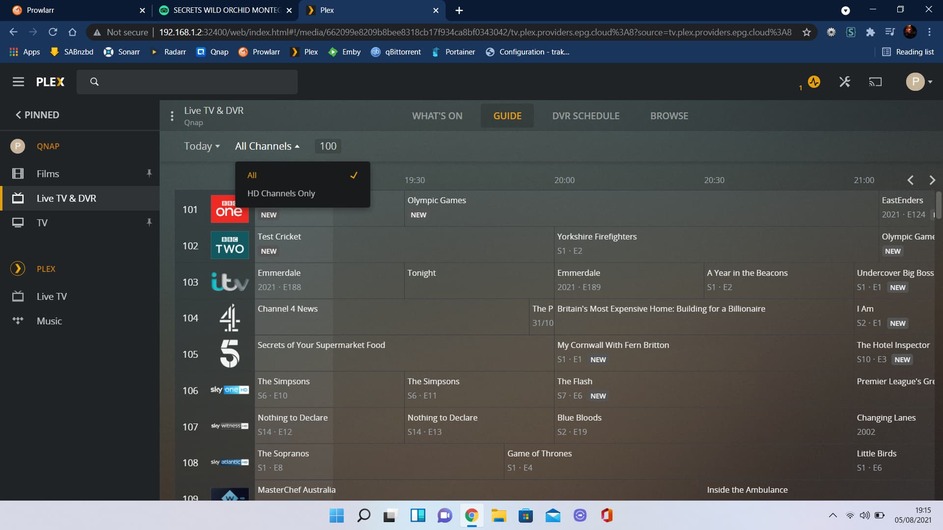
Task: Select All in the channels filter
Action: (x=303, y=175)
